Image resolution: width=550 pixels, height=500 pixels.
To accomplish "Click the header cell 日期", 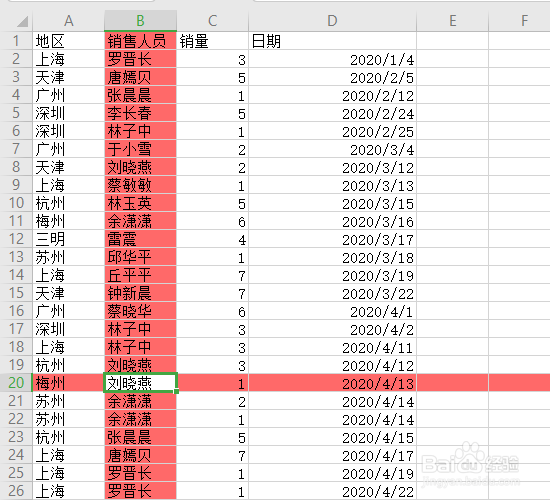I will 332,41.
